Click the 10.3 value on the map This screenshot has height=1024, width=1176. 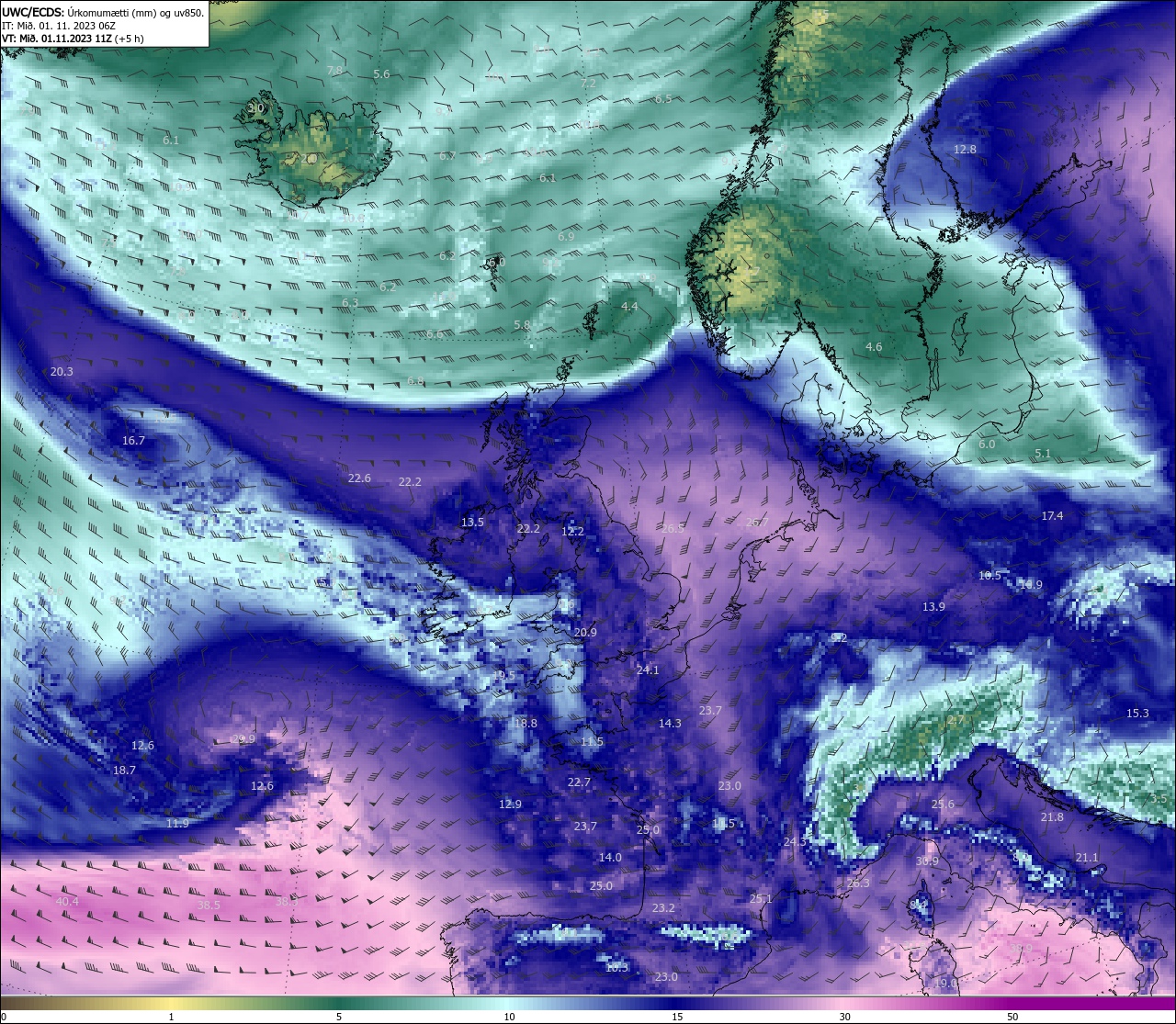[x=616, y=968]
